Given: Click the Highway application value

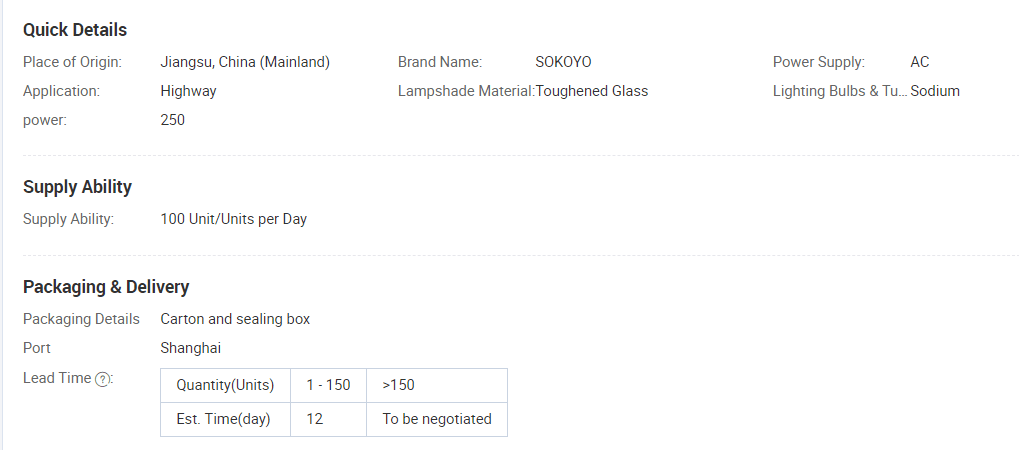Looking at the screenshot, I should (188, 91).
